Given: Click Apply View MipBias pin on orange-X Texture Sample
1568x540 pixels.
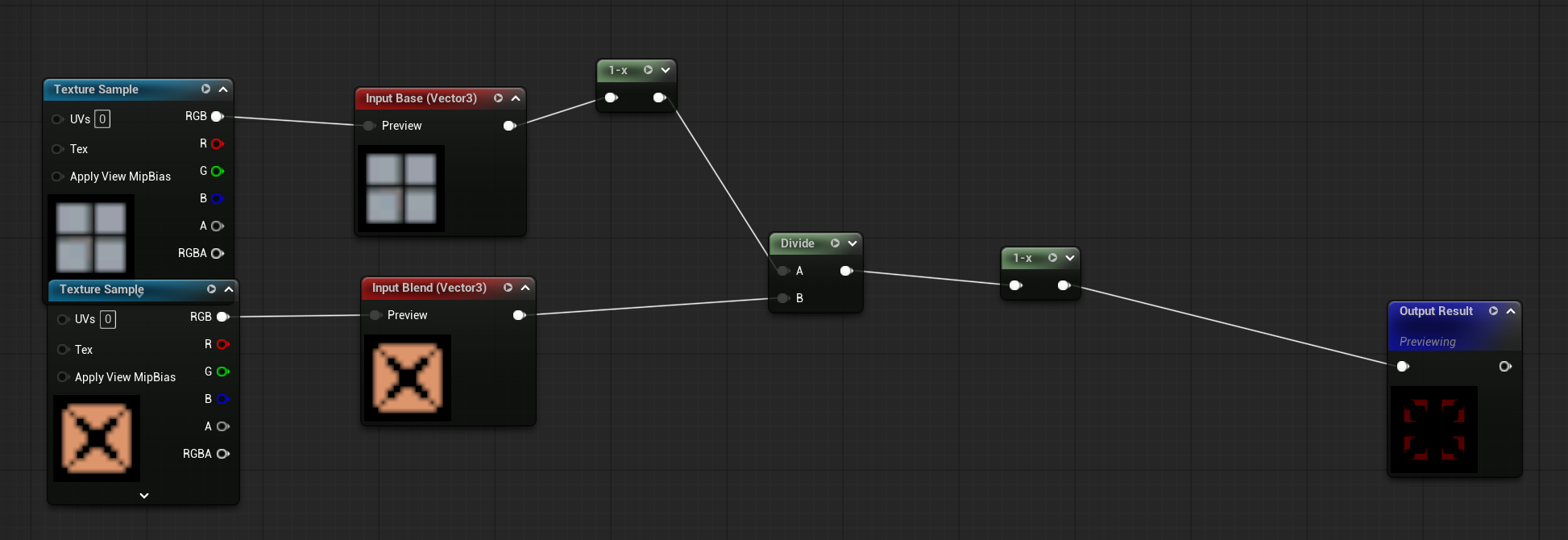Looking at the screenshot, I should [x=62, y=377].
